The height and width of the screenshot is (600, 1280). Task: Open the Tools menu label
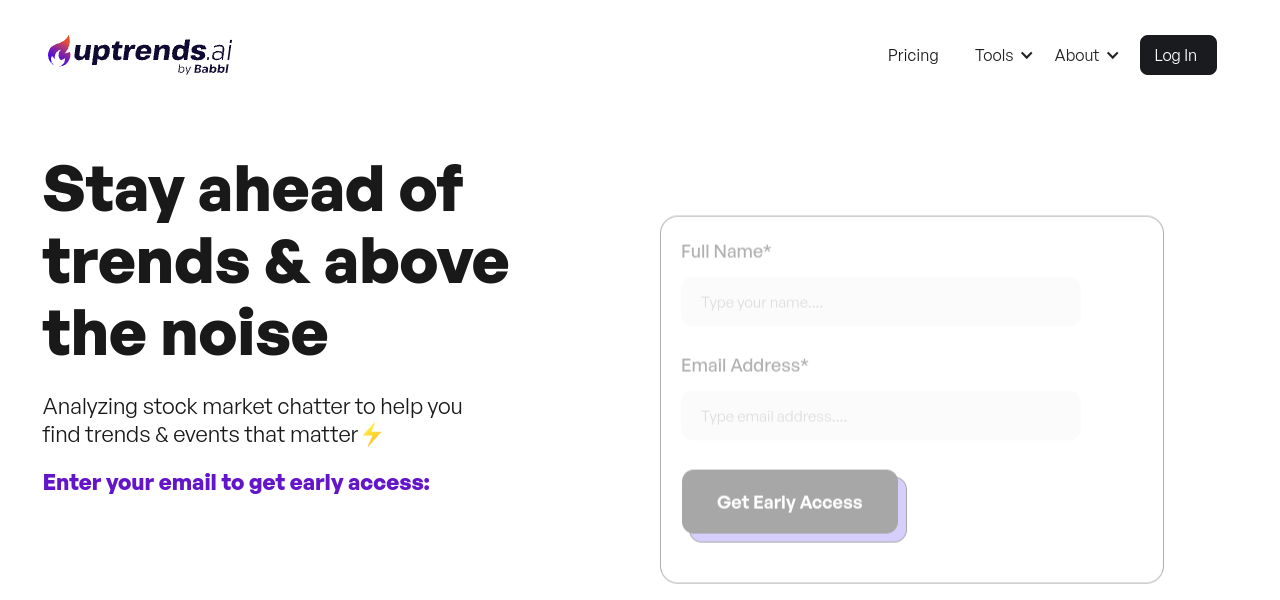993,55
